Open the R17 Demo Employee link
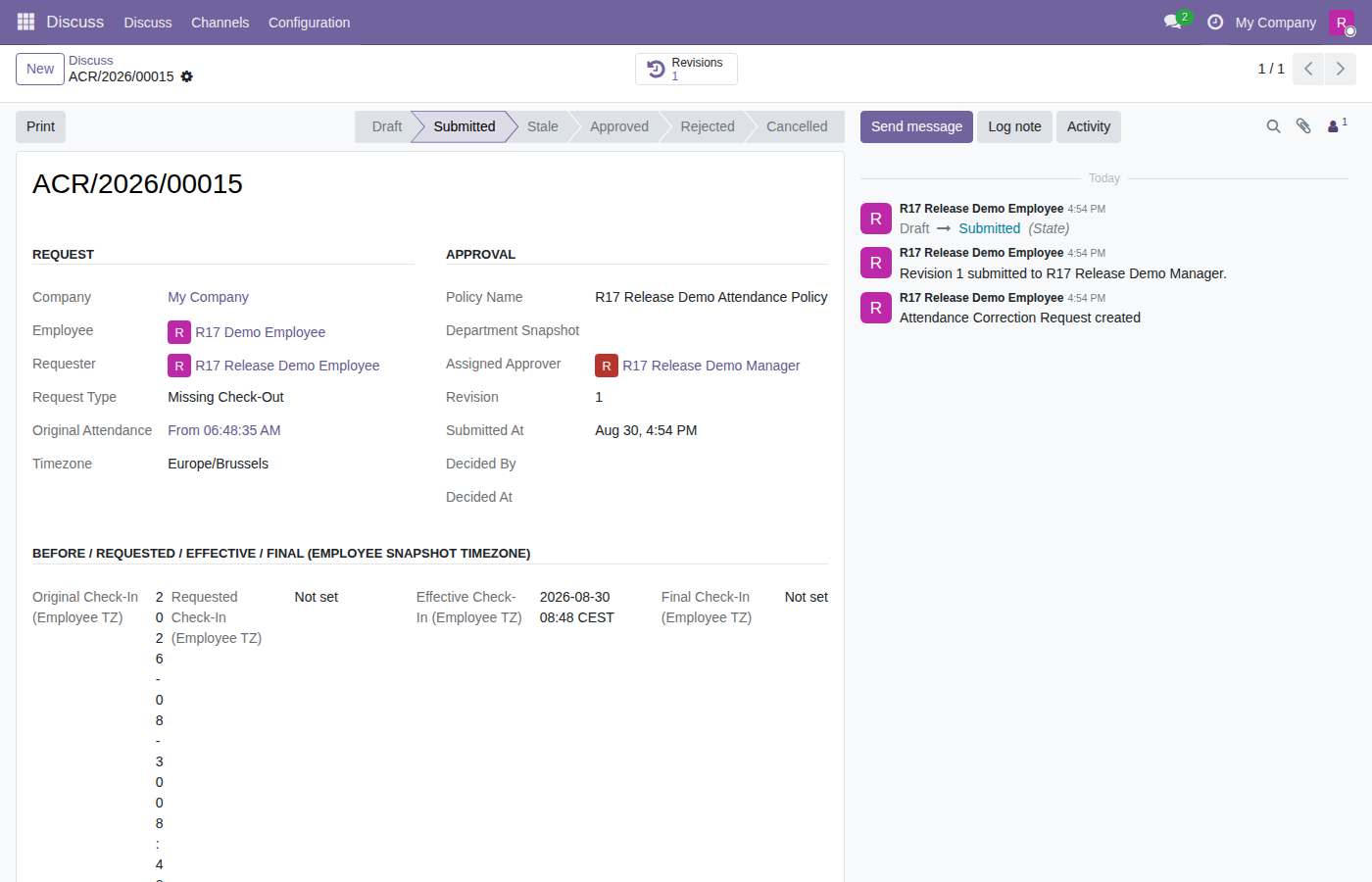 click(260, 332)
